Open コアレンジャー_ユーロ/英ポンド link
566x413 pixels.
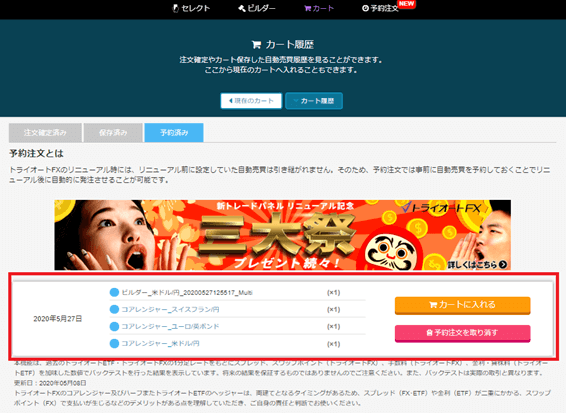(170, 326)
